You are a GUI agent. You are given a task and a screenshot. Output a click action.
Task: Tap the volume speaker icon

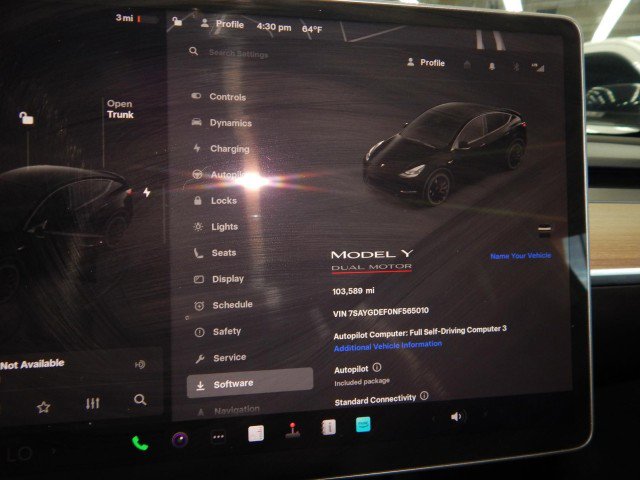coord(457,416)
